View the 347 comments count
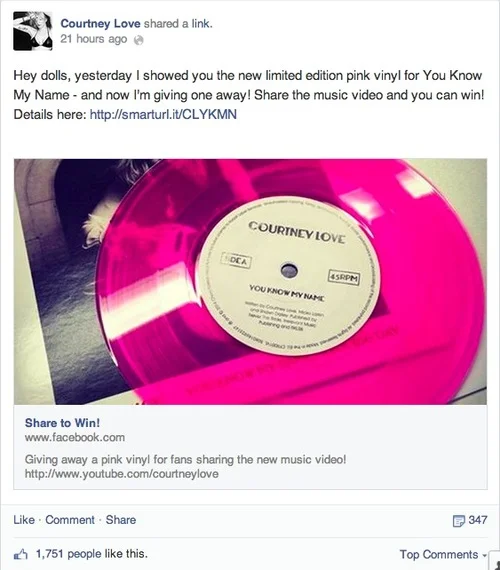 click(x=478, y=520)
